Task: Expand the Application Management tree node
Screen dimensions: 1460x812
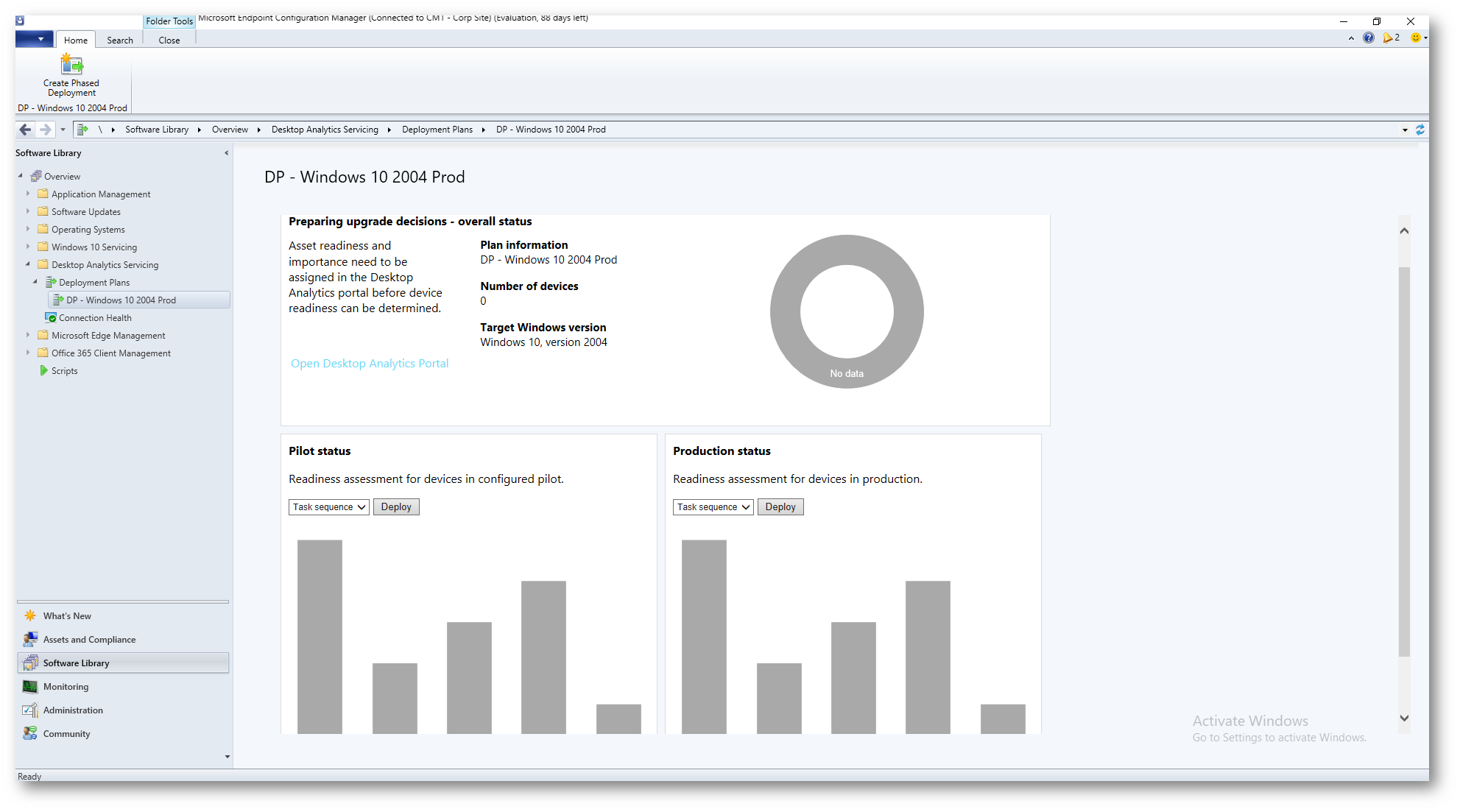Action: pos(28,194)
